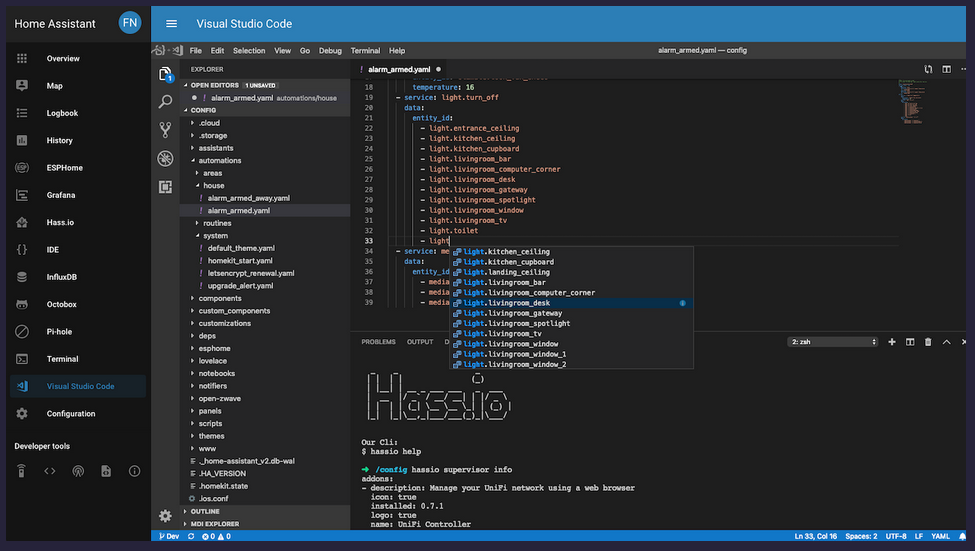Screen dimensions: 975x551
Task: Toggle the Home Assistant sidebar hamburger menu
Action: click(172, 24)
